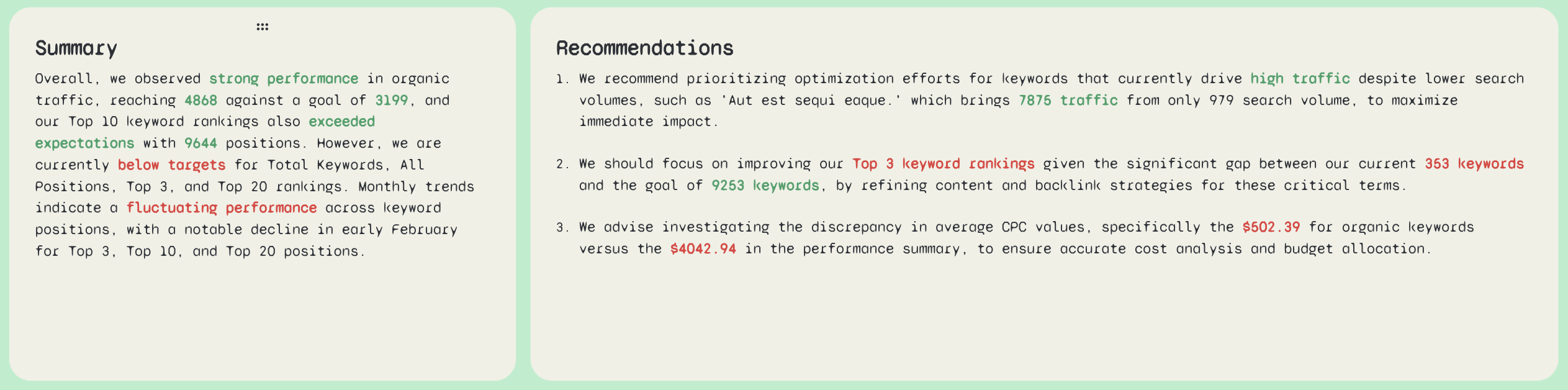Click the red 'below targets' text
The height and width of the screenshot is (390, 1568).
171,165
